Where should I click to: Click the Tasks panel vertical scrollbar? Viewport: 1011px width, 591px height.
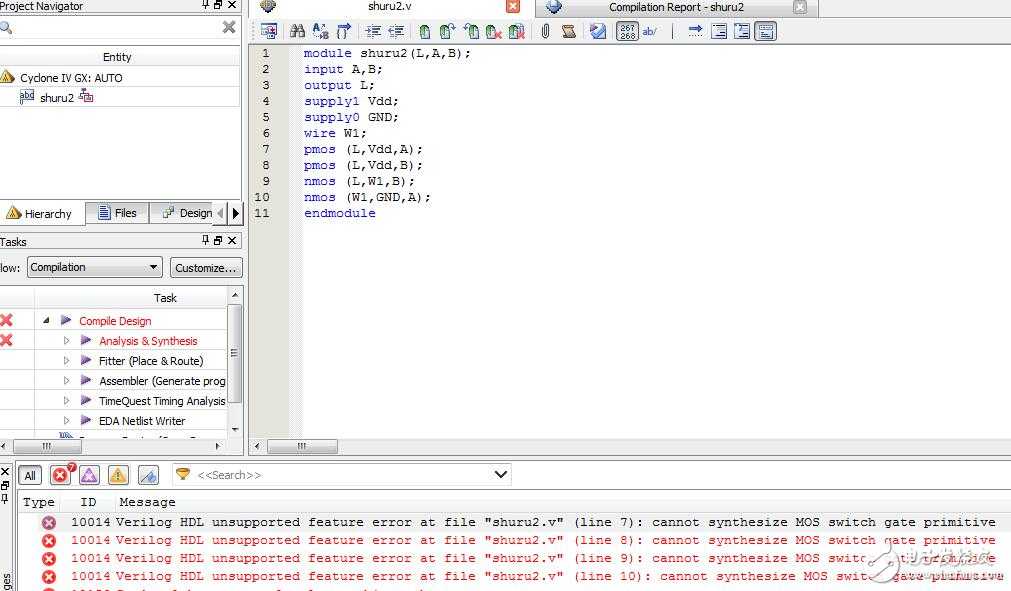click(x=235, y=353)
